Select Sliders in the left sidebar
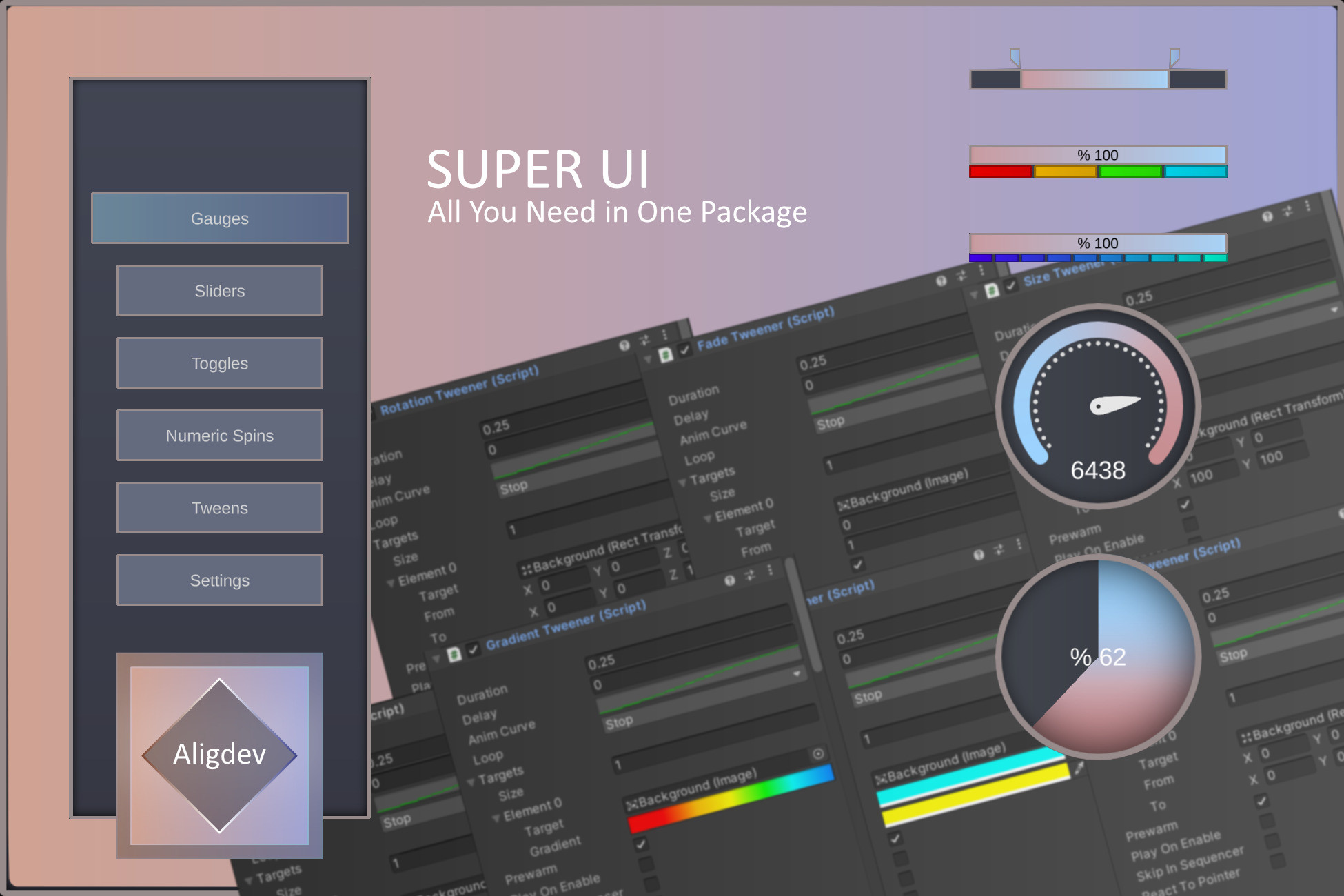 [x=219, y=290]
